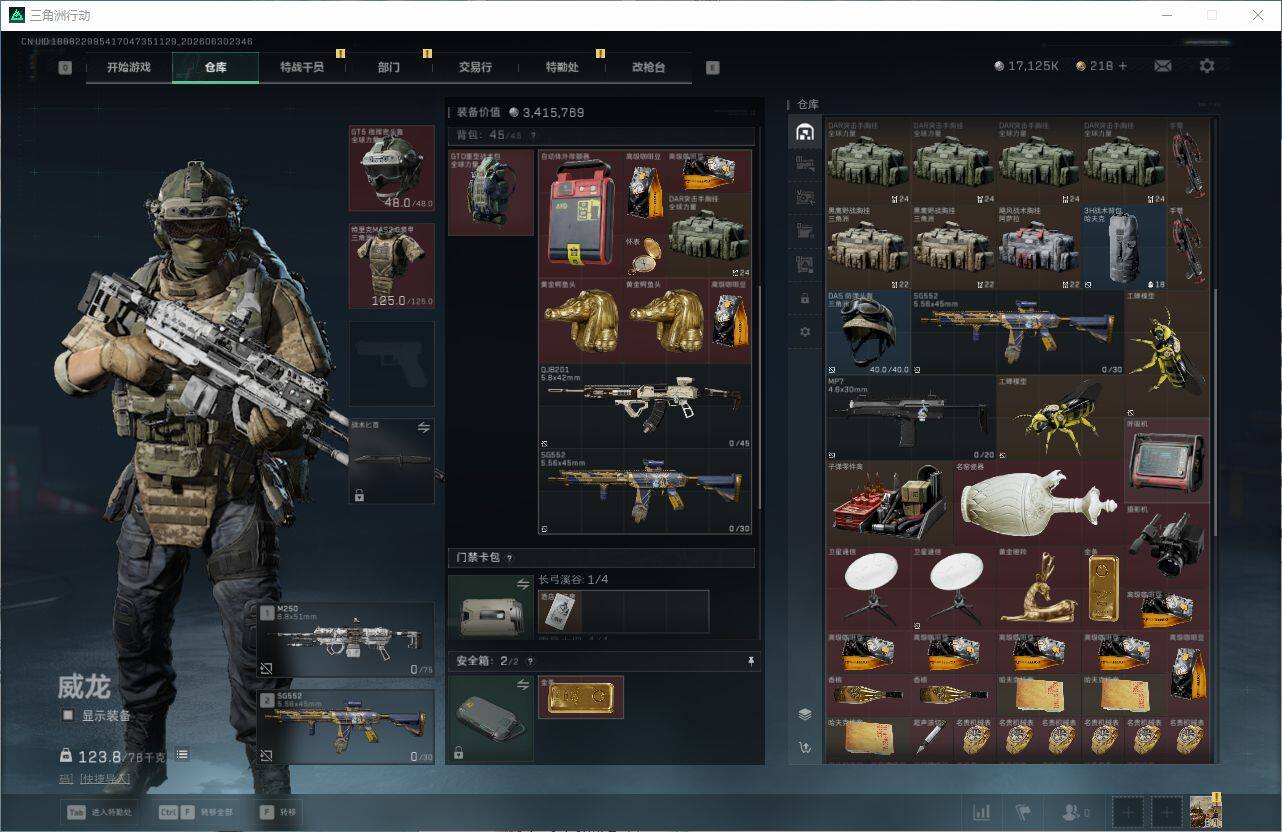The image size is (1282, 832).
Task: Click the help icon next to 门禁卡包
Action: (x=509, y=558)
